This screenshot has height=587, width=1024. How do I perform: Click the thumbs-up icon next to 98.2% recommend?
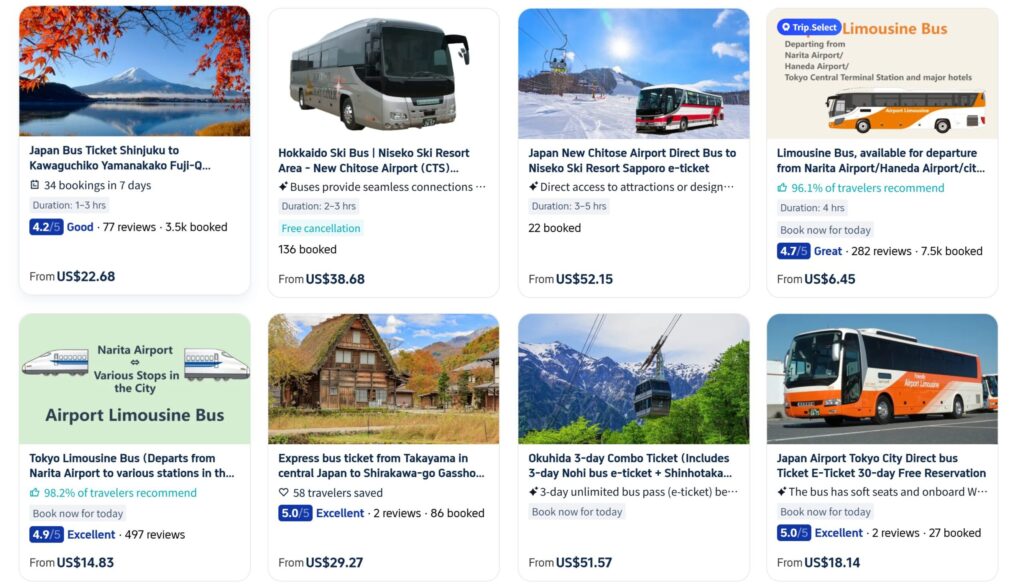coord(35,493)
